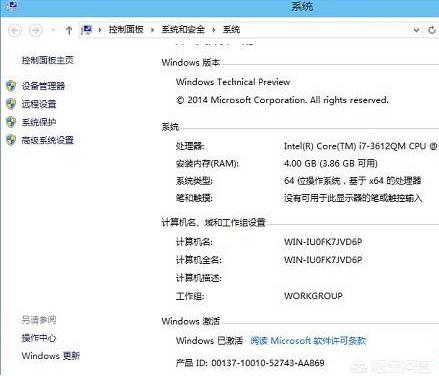Select 系统 breadcrumb in address bar

(231, 30)
